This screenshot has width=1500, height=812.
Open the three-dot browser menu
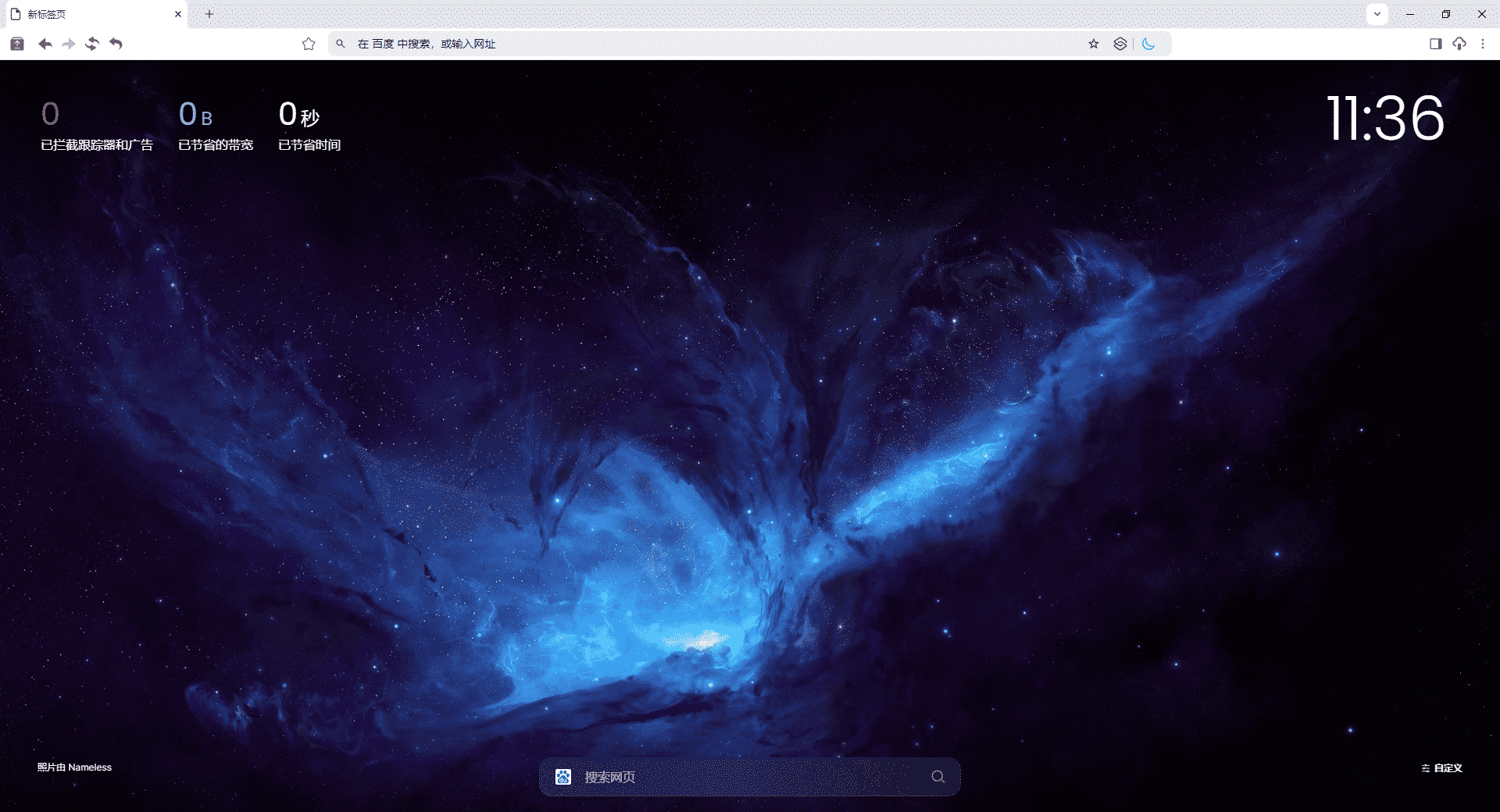1483,44
